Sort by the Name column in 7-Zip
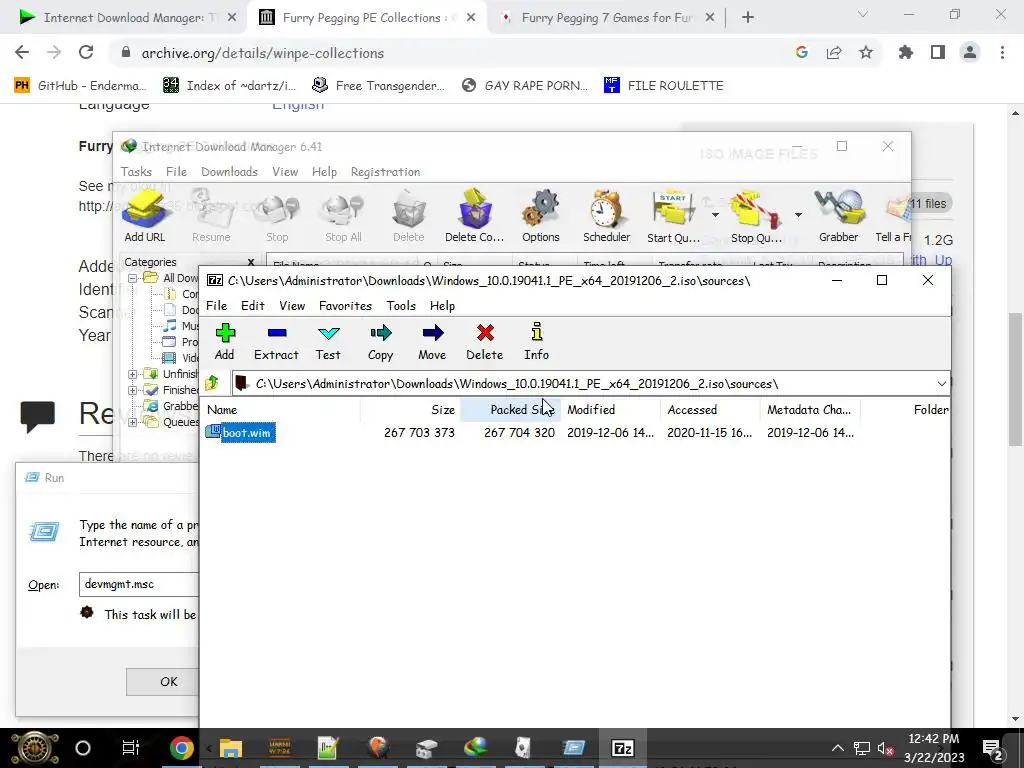Image resolution: width=1024 pixels, height=768 pixels. click(x=281, y=409)
